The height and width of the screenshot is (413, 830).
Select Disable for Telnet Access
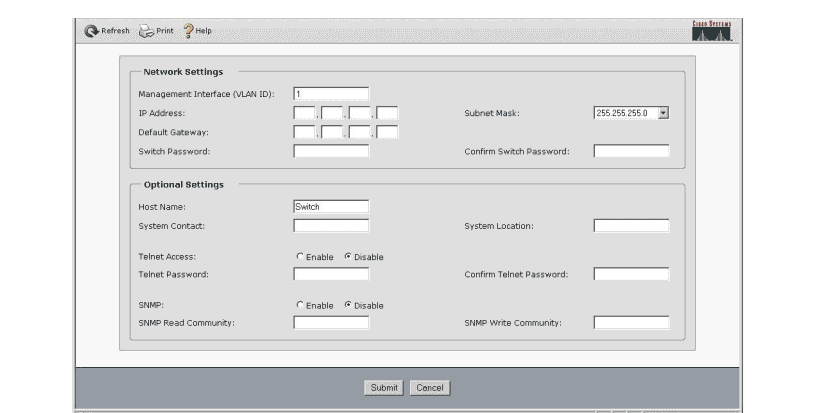347,257
